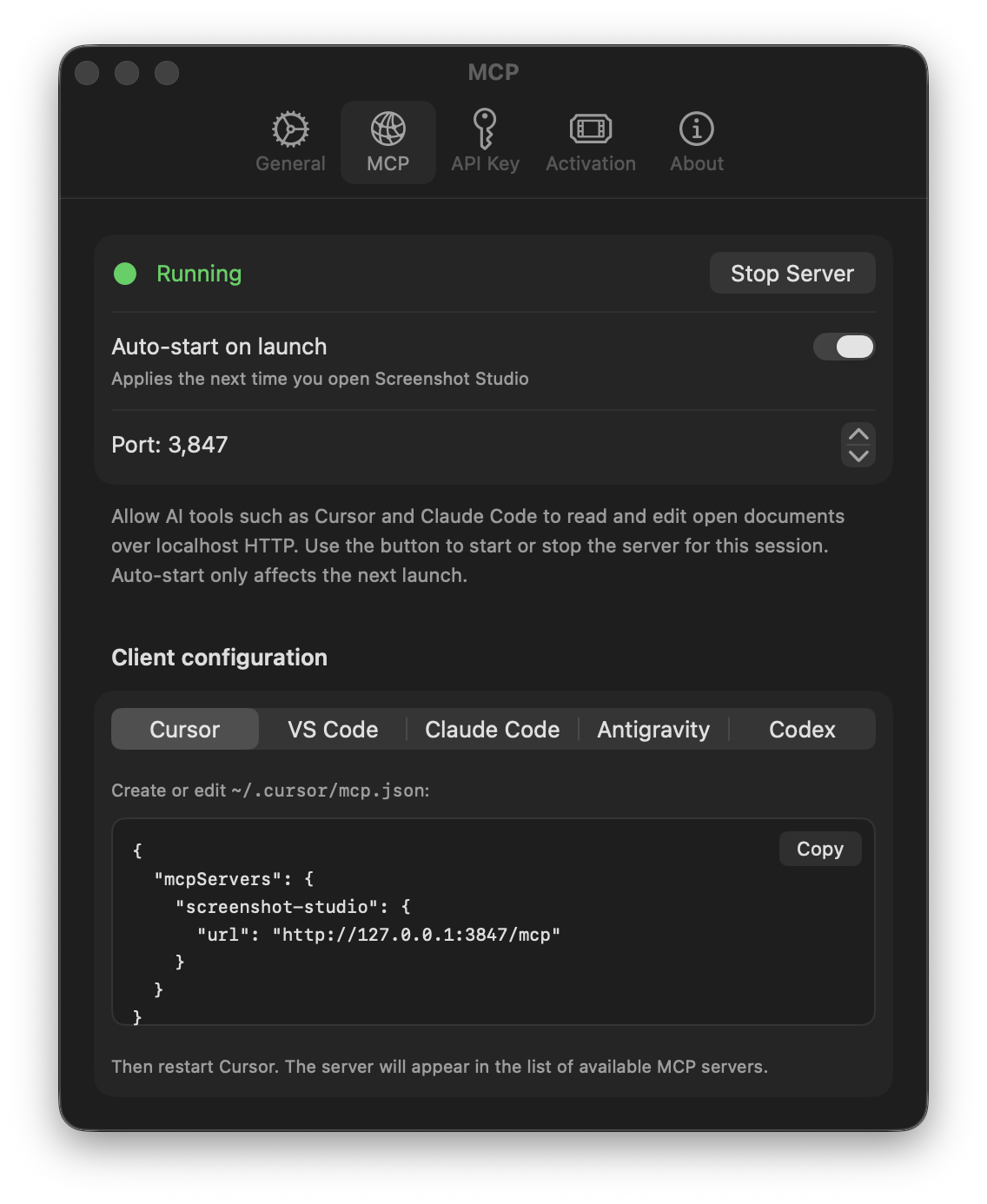Open the About info pane

[697, 142]
